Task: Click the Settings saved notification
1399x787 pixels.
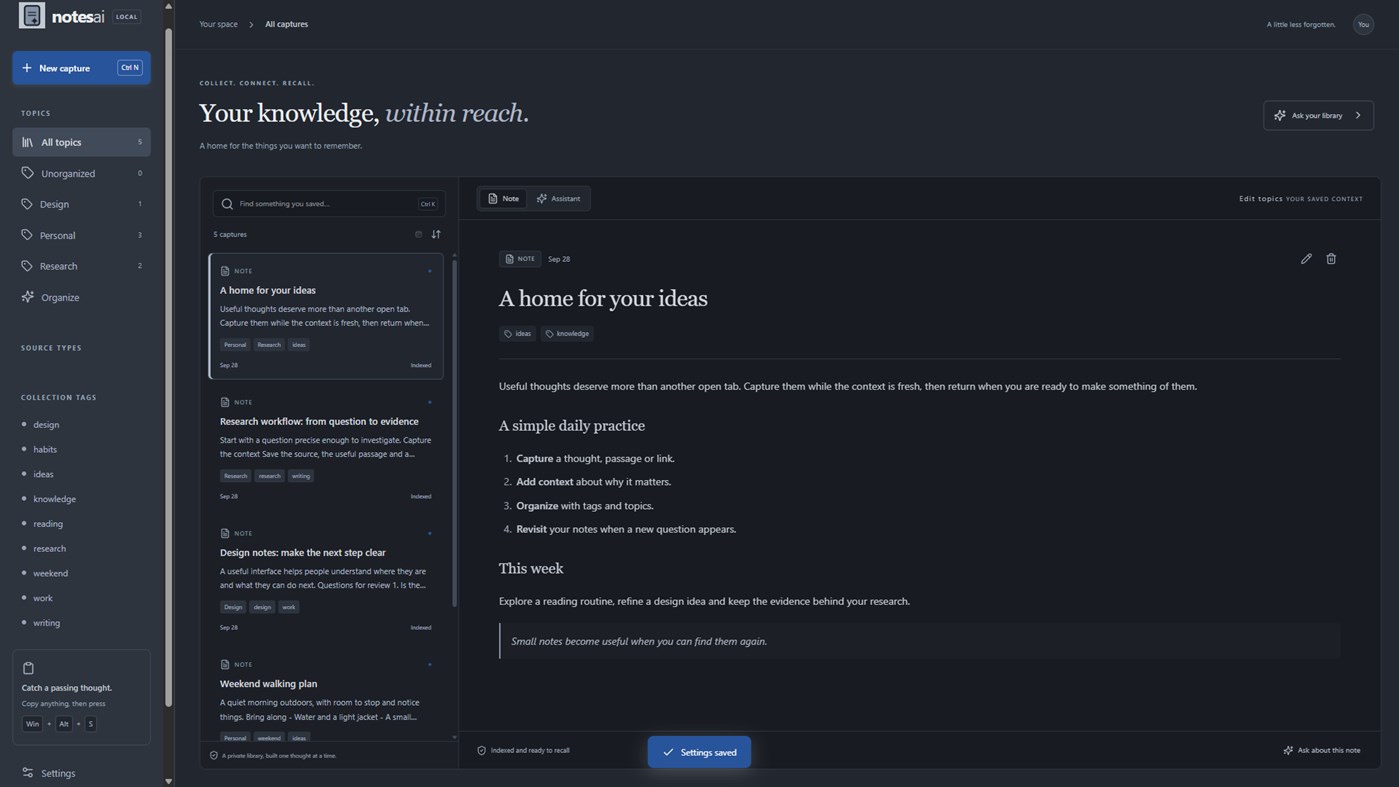Action: point(699,752)
